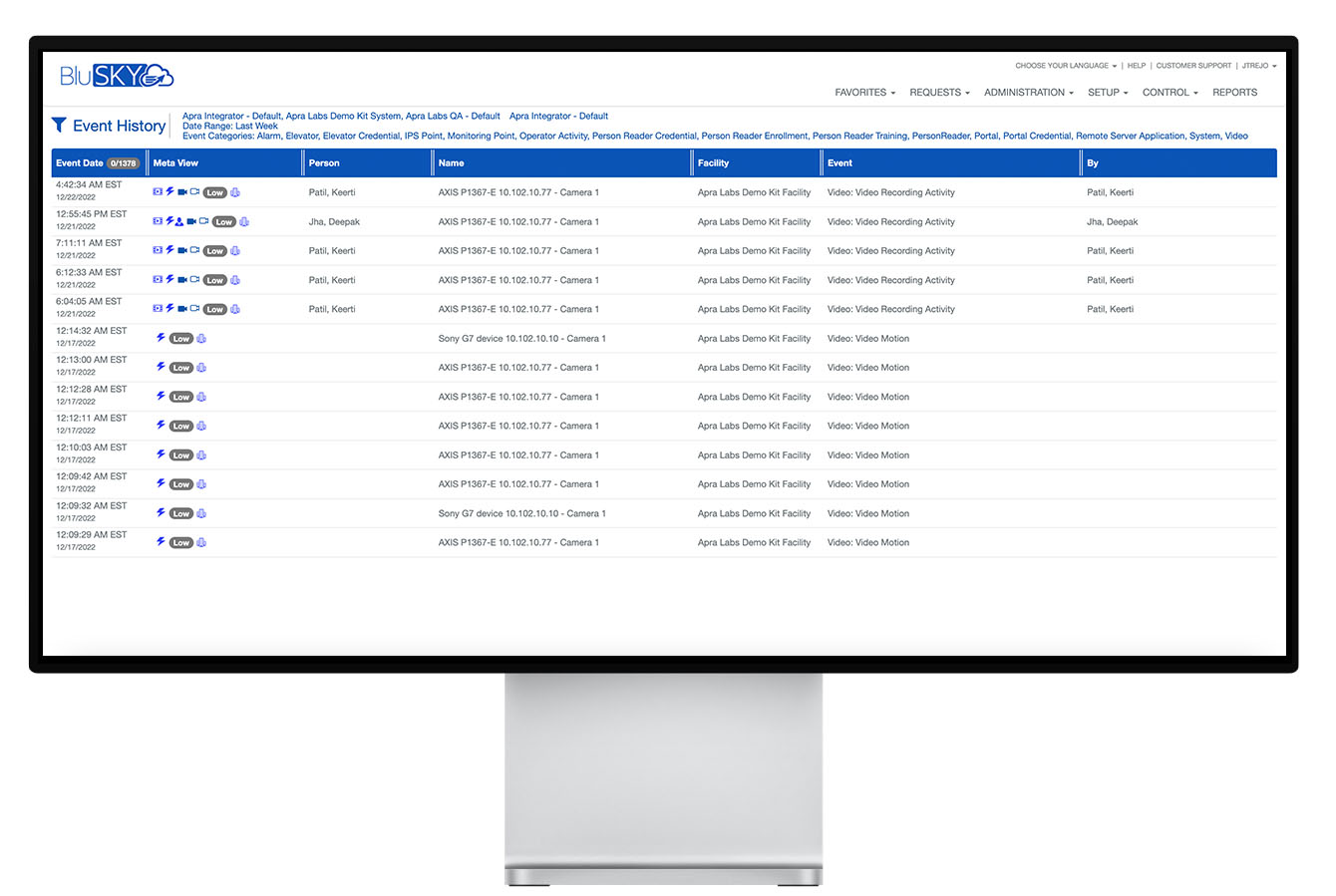Open the Reports menu item
The width and height of the screenshot is (1336, 896).
1234,93
